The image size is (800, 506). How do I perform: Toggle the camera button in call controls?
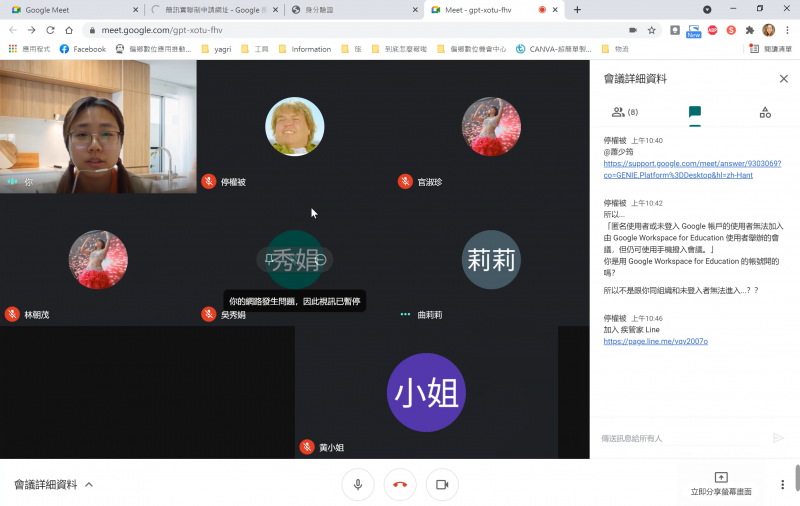pyautogui.click(x=442, y=485)
